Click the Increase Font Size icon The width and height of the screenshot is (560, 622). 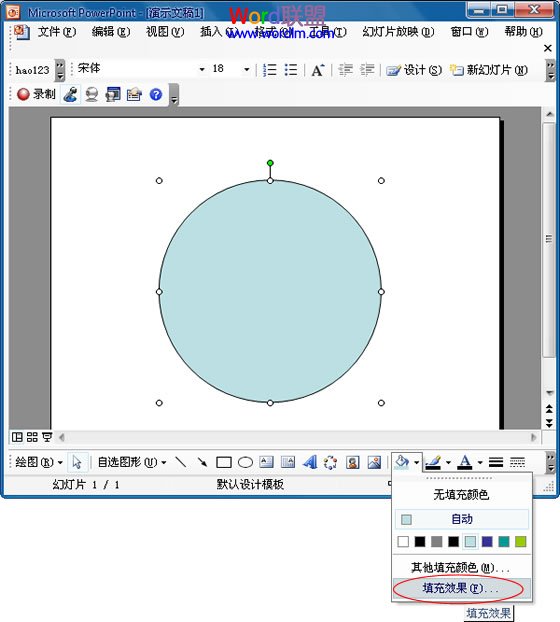pos(318,70)
